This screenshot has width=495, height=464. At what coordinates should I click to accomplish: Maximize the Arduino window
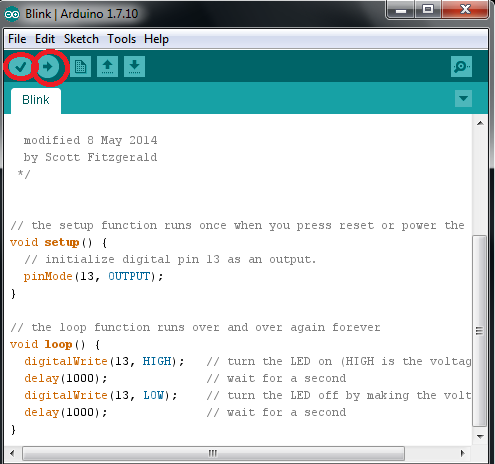click(428, 10)
